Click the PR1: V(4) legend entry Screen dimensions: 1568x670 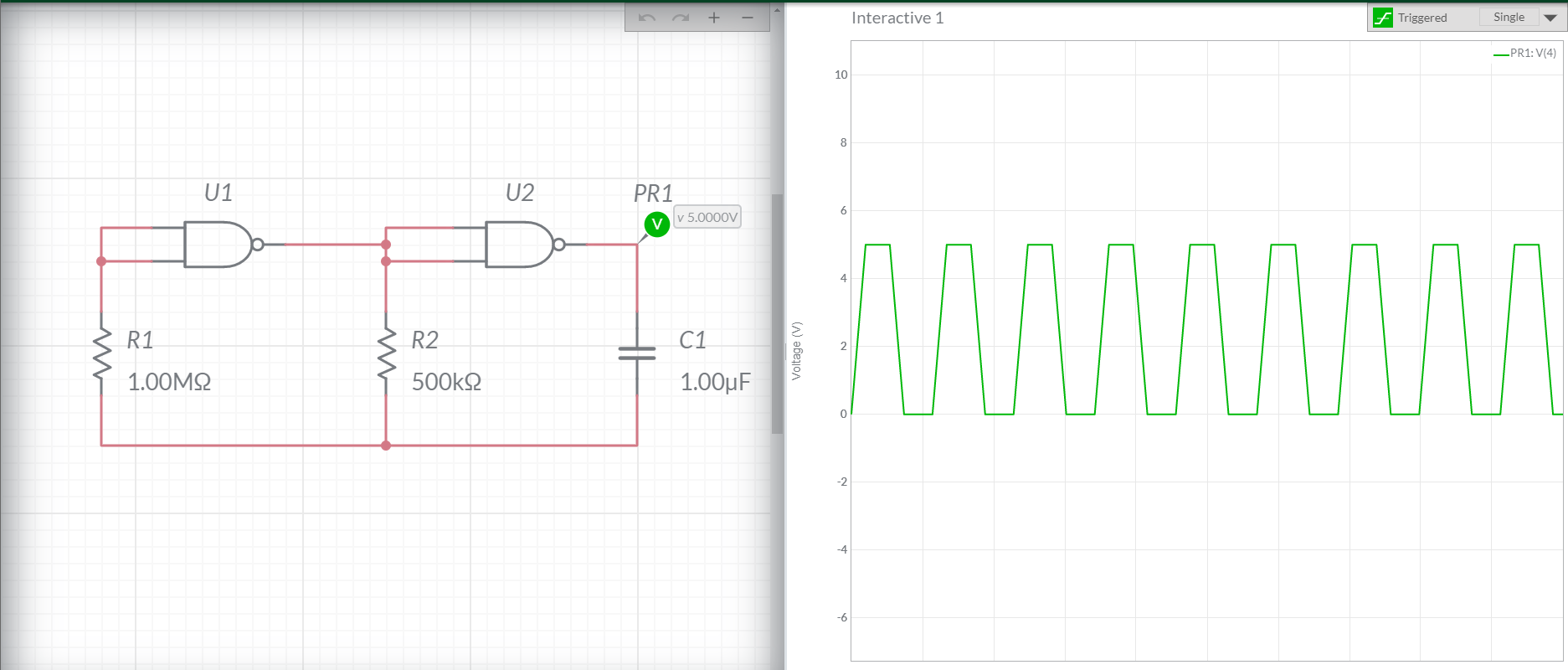pos(1525,53)
